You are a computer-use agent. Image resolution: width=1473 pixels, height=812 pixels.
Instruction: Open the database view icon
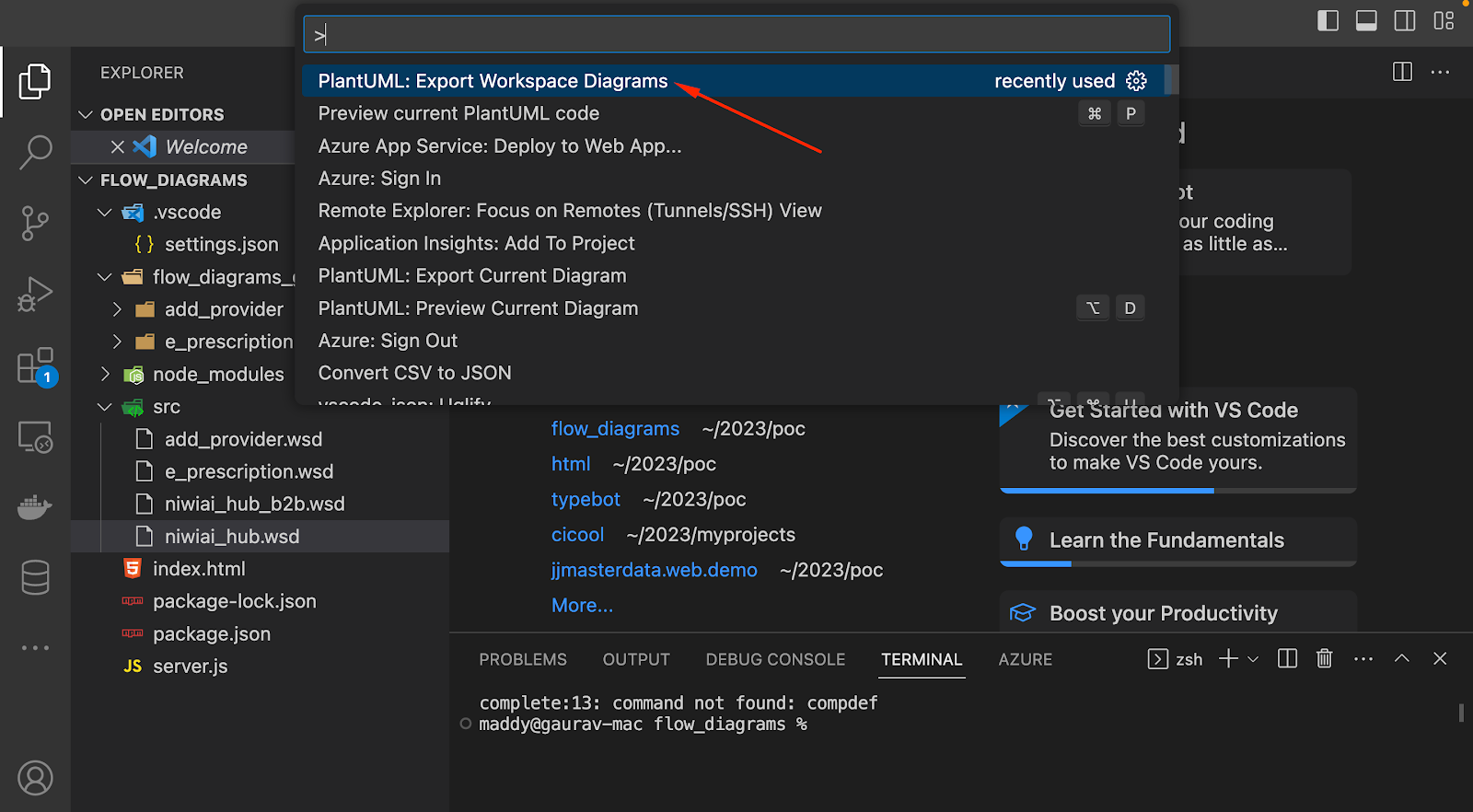click(35, 578)
